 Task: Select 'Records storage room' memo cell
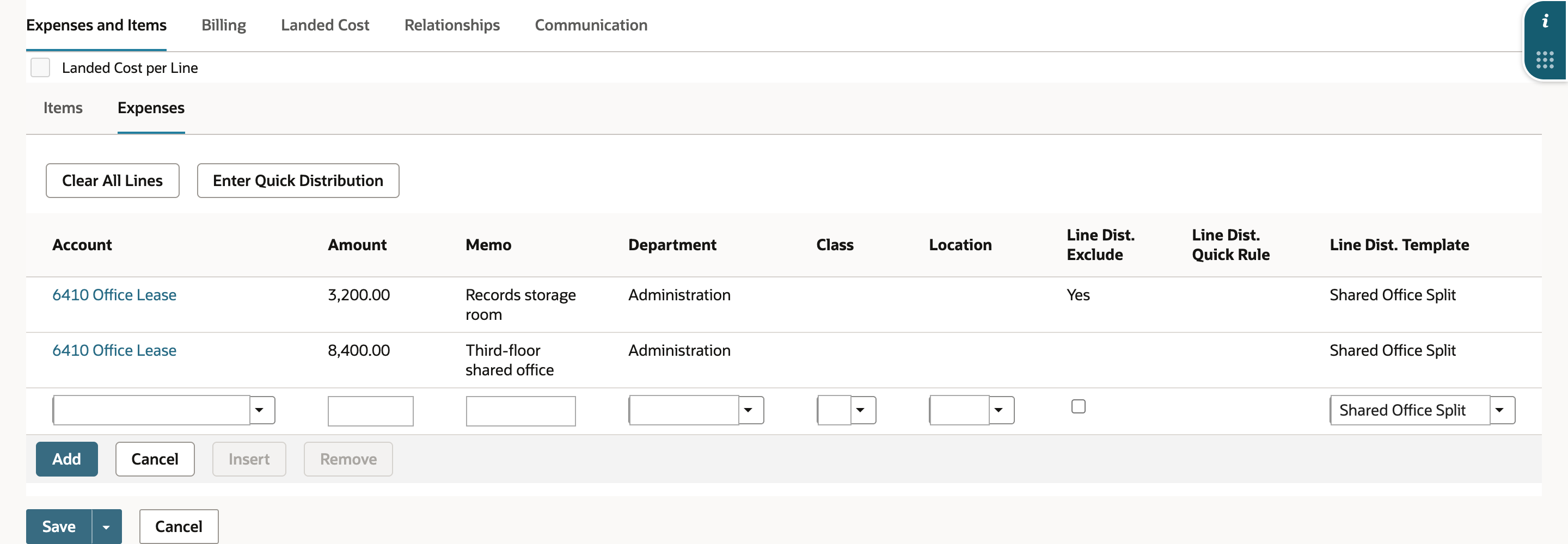pyautogui.click(x=521, y=304)
